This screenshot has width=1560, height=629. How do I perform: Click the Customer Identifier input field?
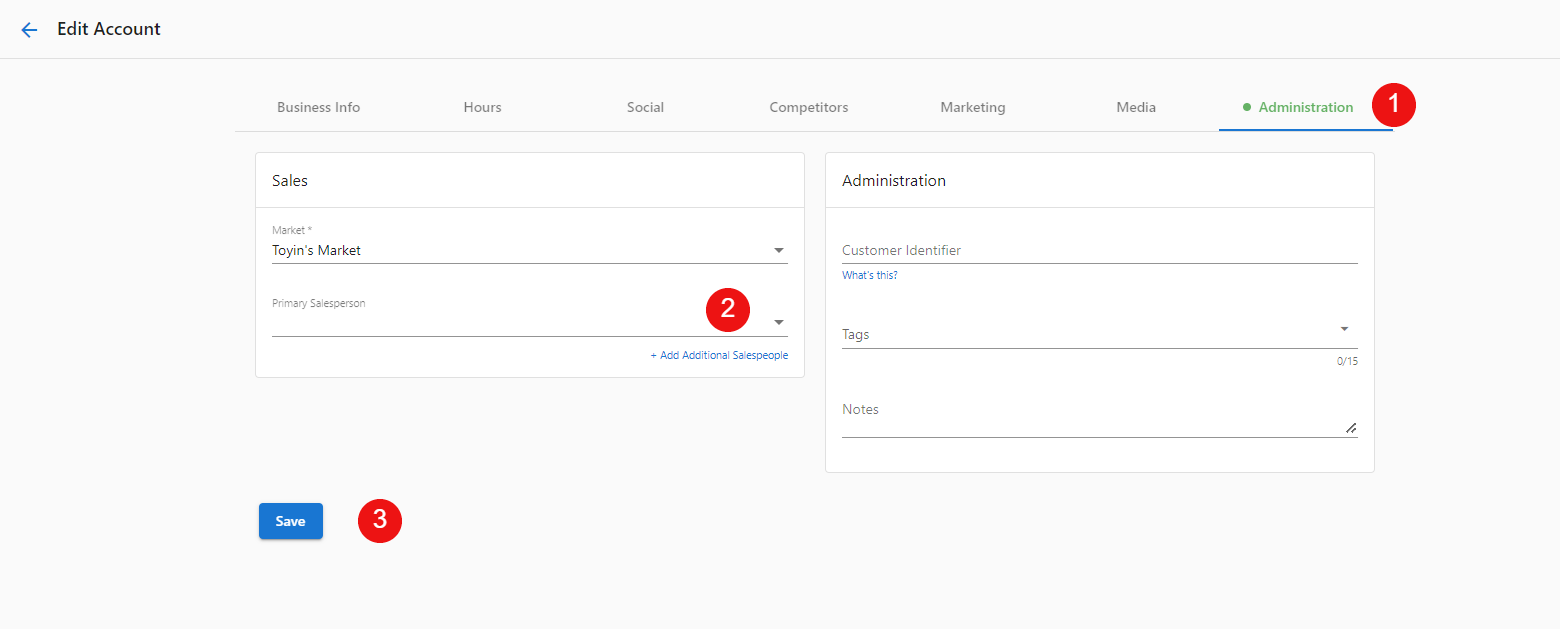(x=1100, y=250)
